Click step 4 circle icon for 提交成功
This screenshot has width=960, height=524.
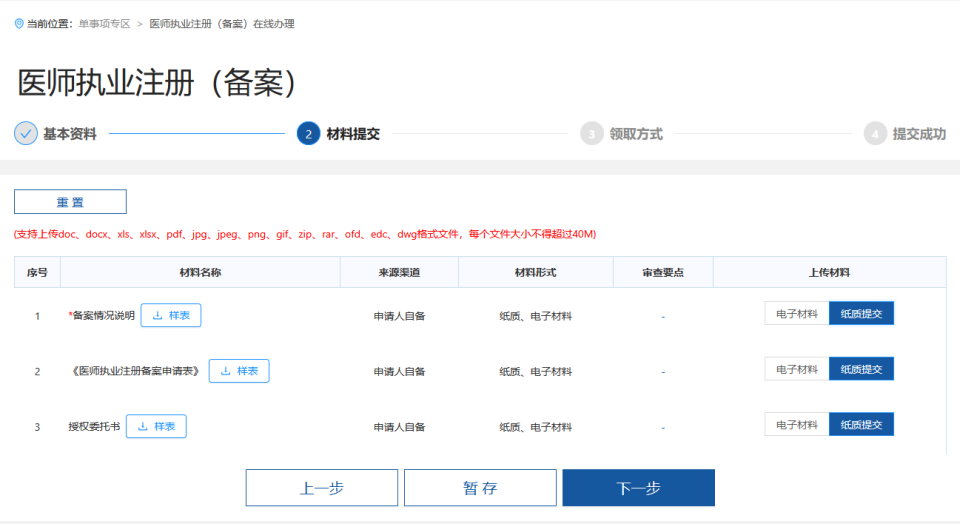click(x=875, y=133)
